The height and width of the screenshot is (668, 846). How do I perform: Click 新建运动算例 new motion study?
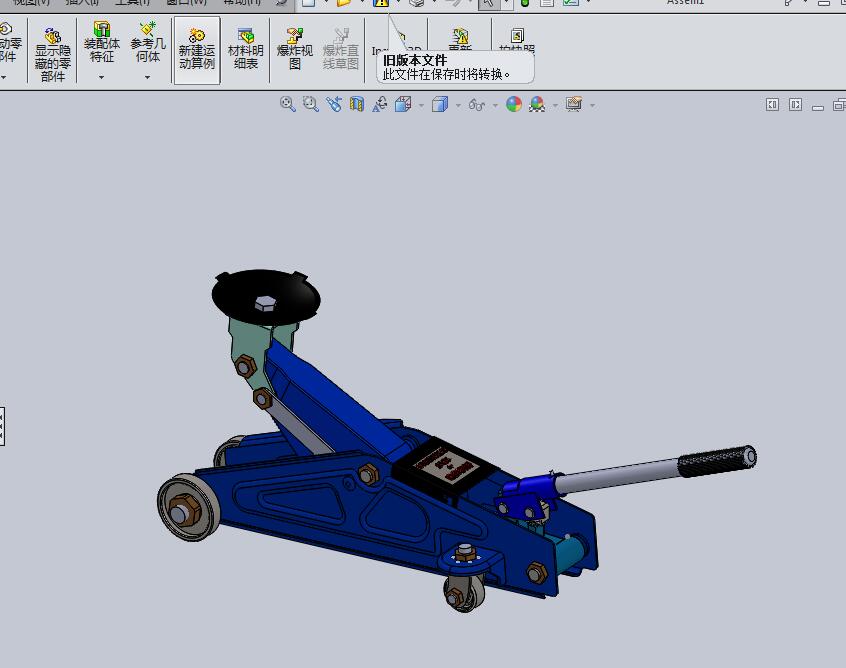click(x=197, y=50)
